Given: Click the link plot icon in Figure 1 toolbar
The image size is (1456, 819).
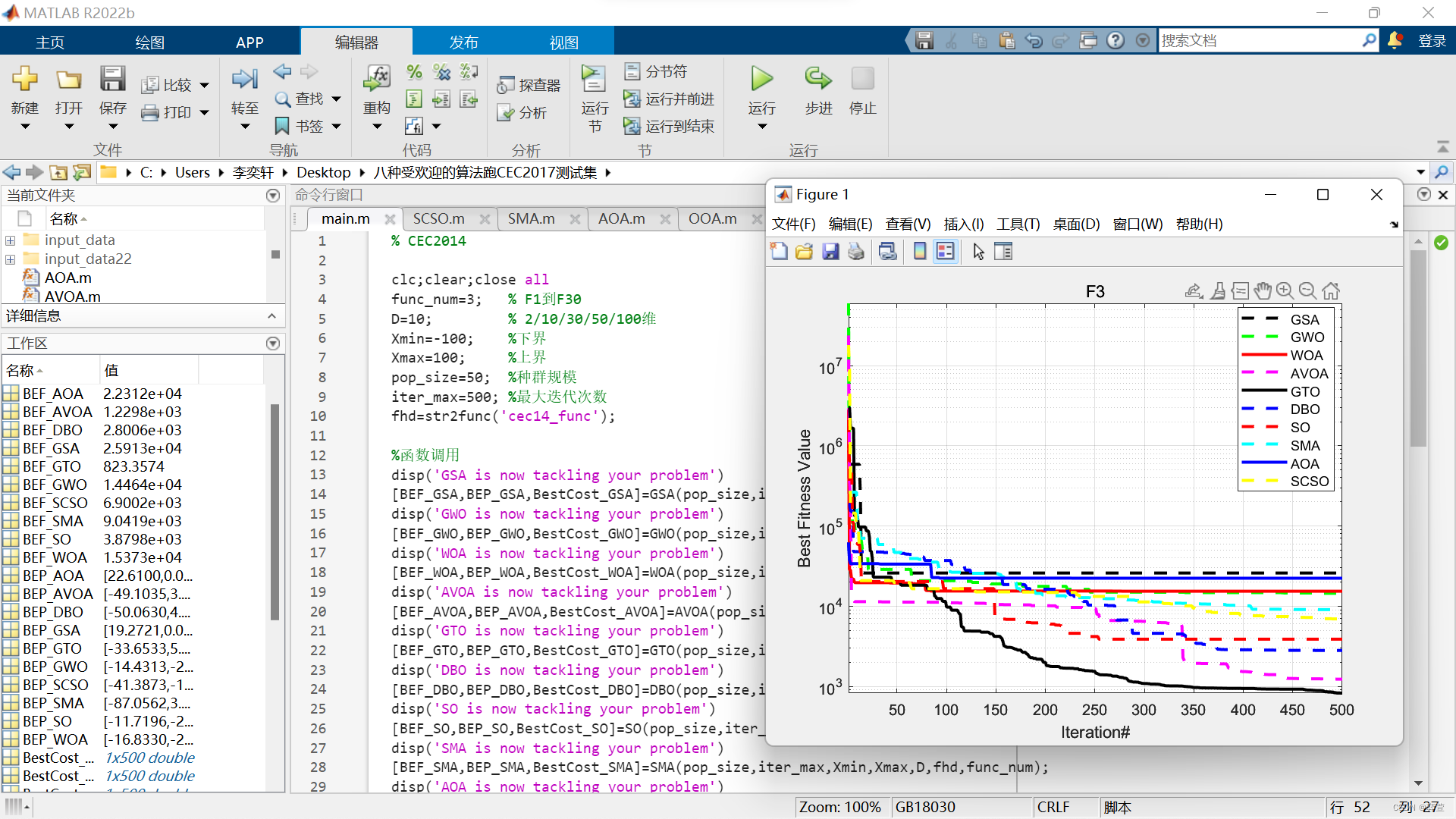Looking at the screenshot, I should tap(887, 251).
